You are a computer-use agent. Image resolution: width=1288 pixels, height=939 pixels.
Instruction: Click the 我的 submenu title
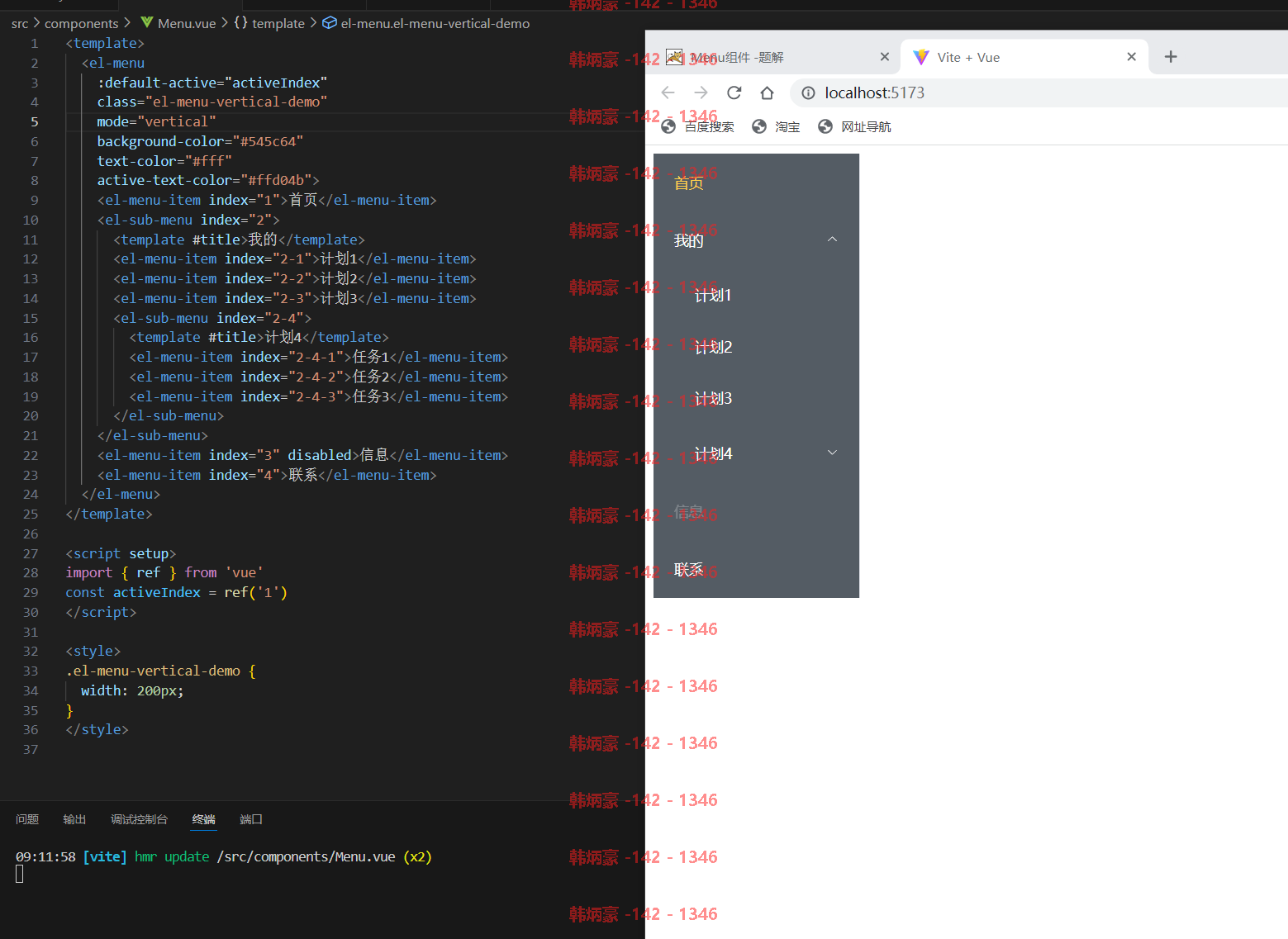pos(756,239)
